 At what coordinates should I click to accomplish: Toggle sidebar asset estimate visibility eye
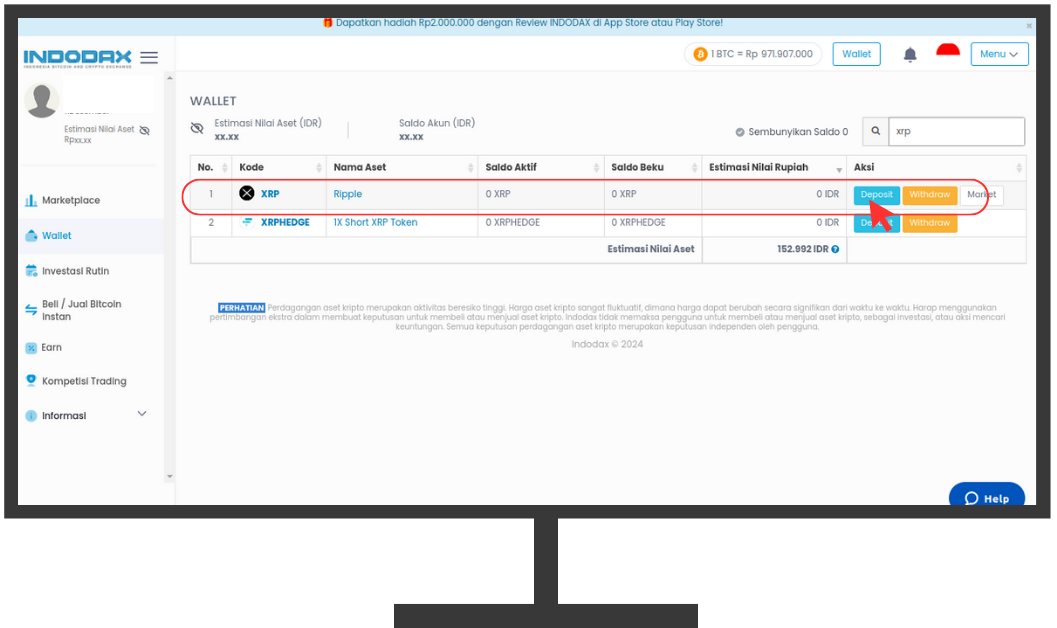coord(144,130)
